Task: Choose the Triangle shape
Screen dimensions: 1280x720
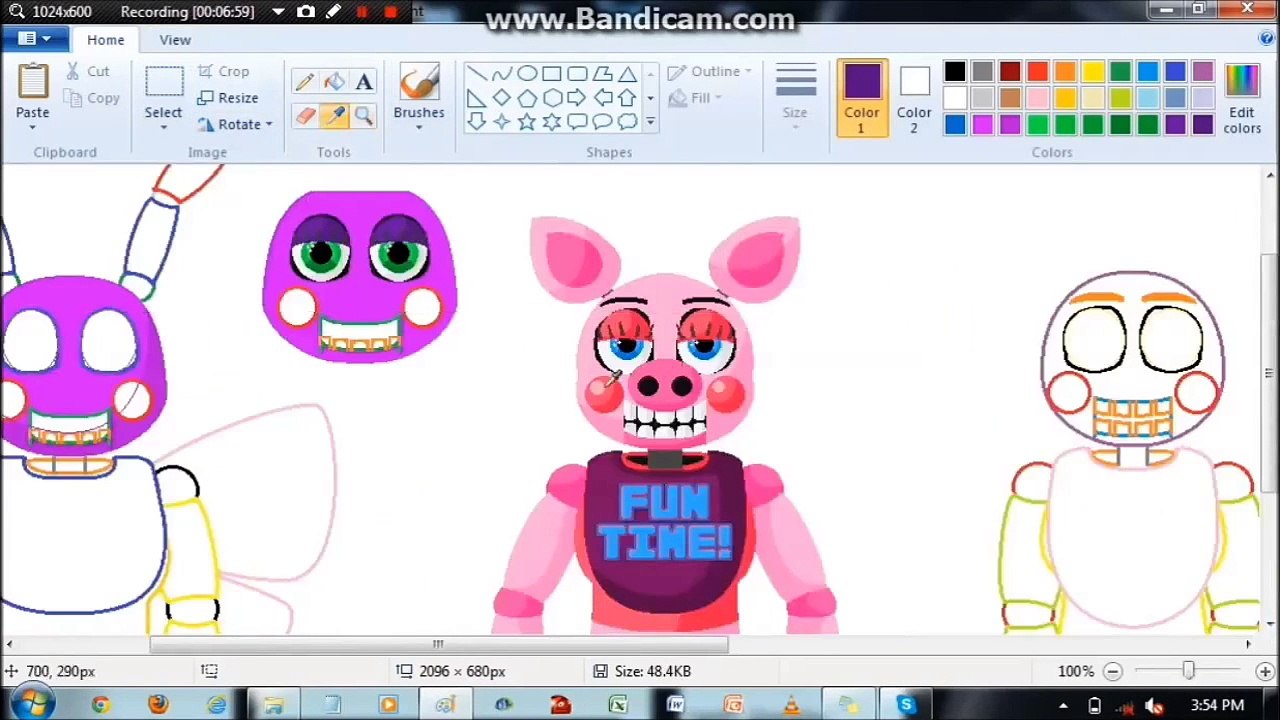Action: pos(626,74)
